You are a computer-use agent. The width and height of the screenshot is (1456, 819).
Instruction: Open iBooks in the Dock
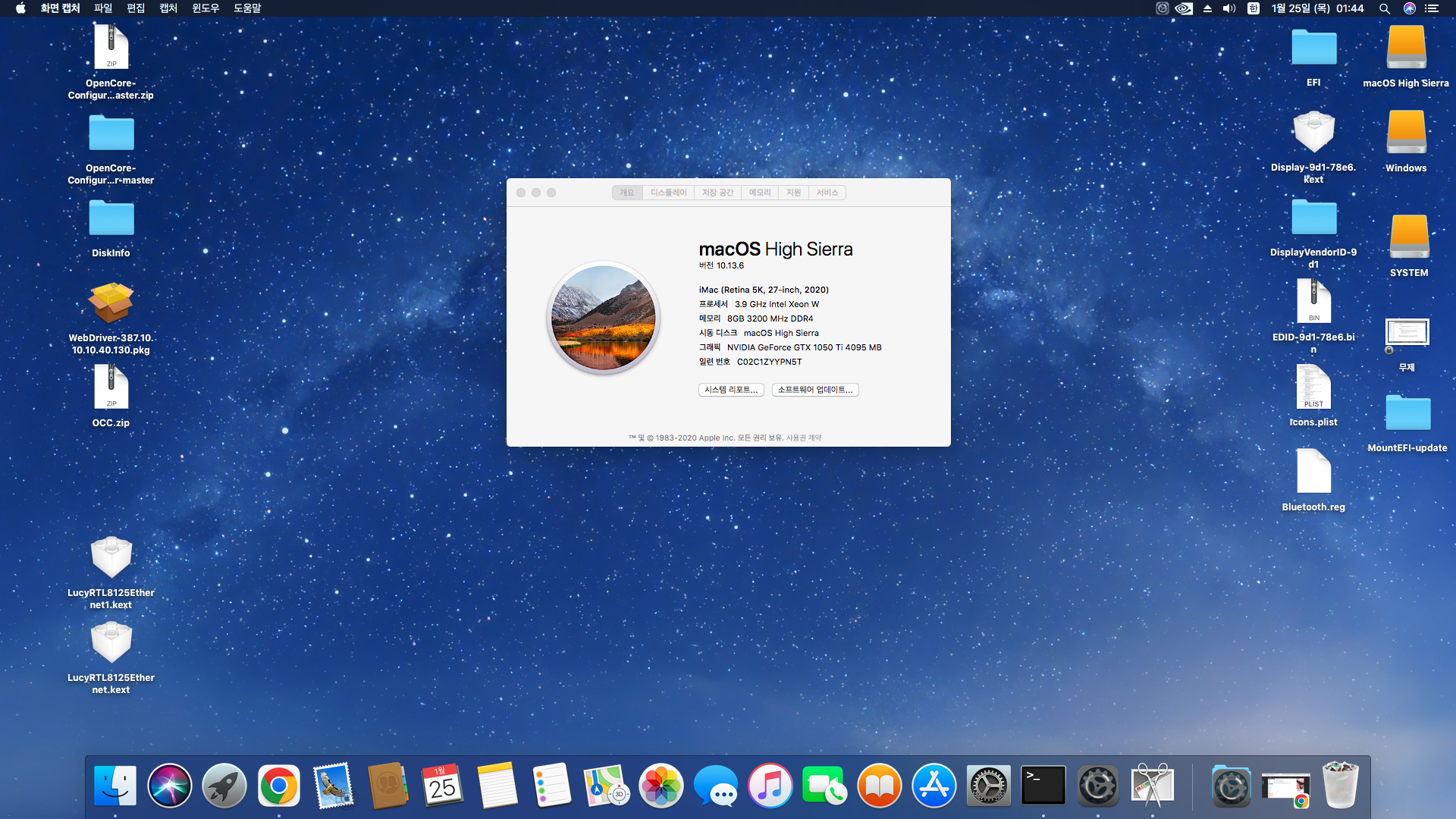(x=880, y=786)
